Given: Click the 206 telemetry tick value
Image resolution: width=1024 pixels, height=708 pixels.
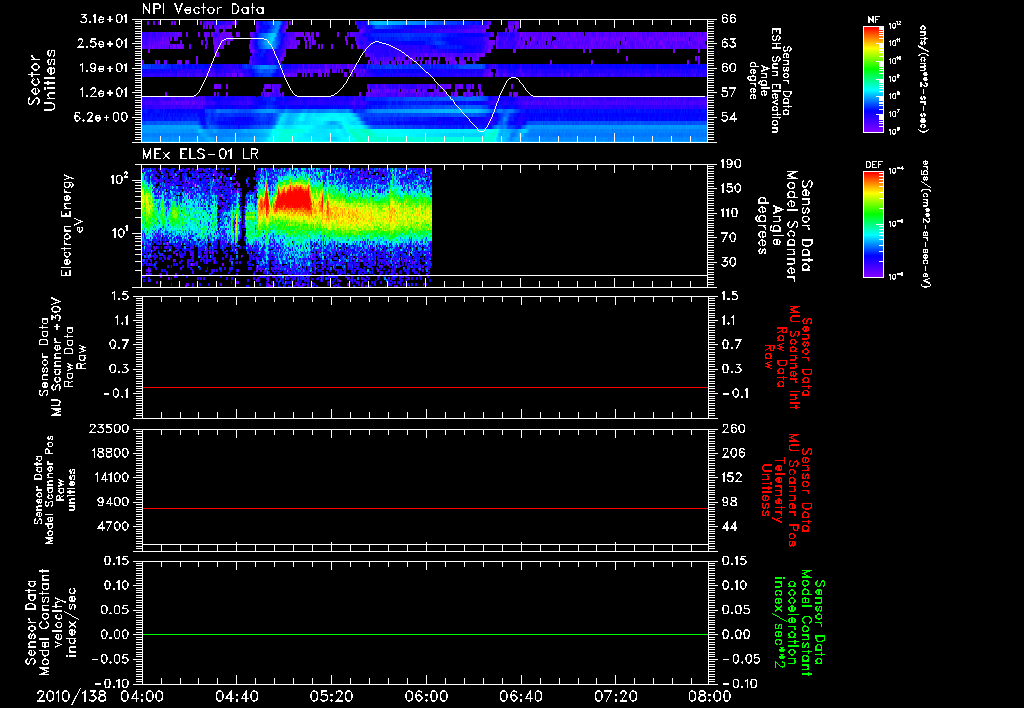Looking at the screenshot, I should (732, 453).
